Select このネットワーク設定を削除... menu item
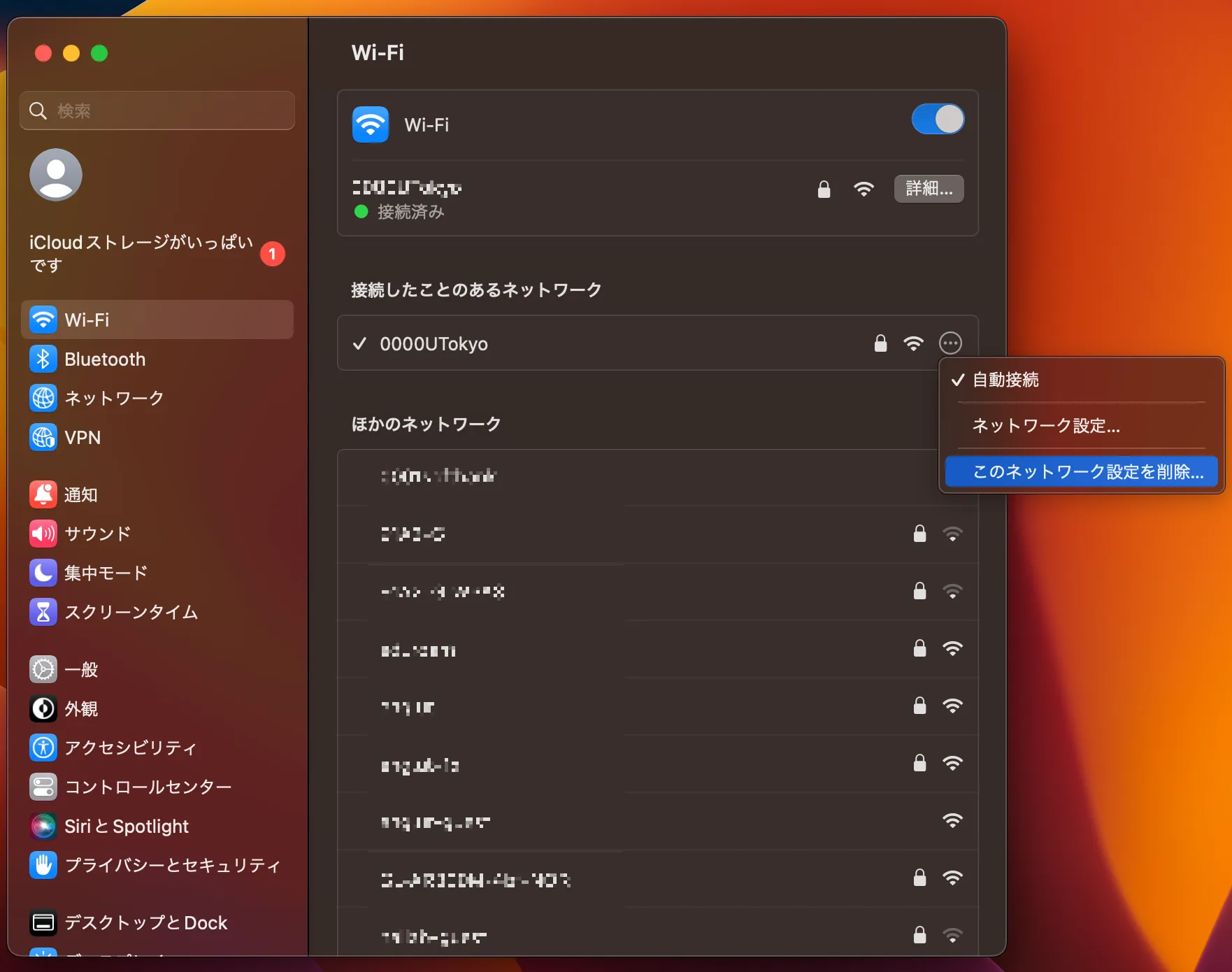 coord(1081,472)
